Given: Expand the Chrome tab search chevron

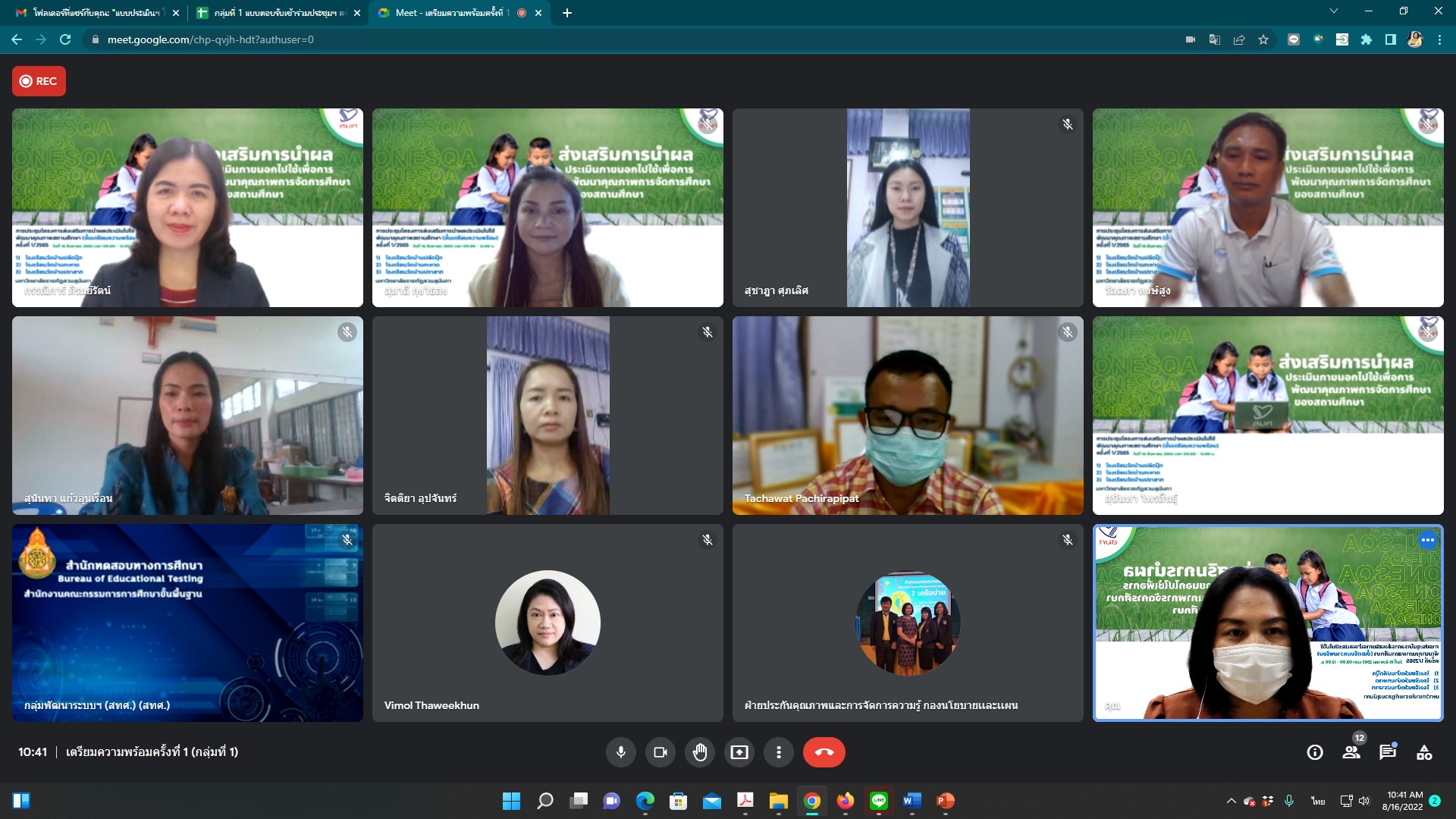Looking at the screenshot, I should [1333, 11].
